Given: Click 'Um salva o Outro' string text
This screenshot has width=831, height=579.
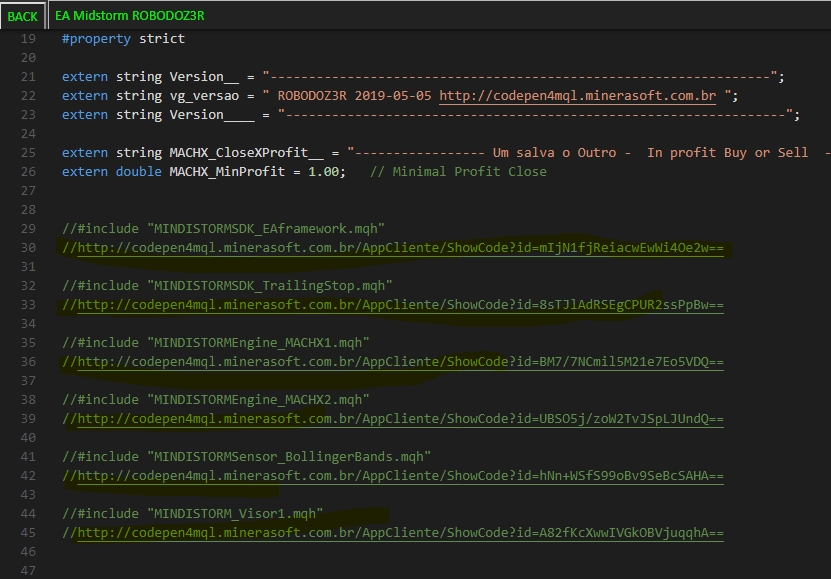Looking at the screenshot, I should point(554,153).
